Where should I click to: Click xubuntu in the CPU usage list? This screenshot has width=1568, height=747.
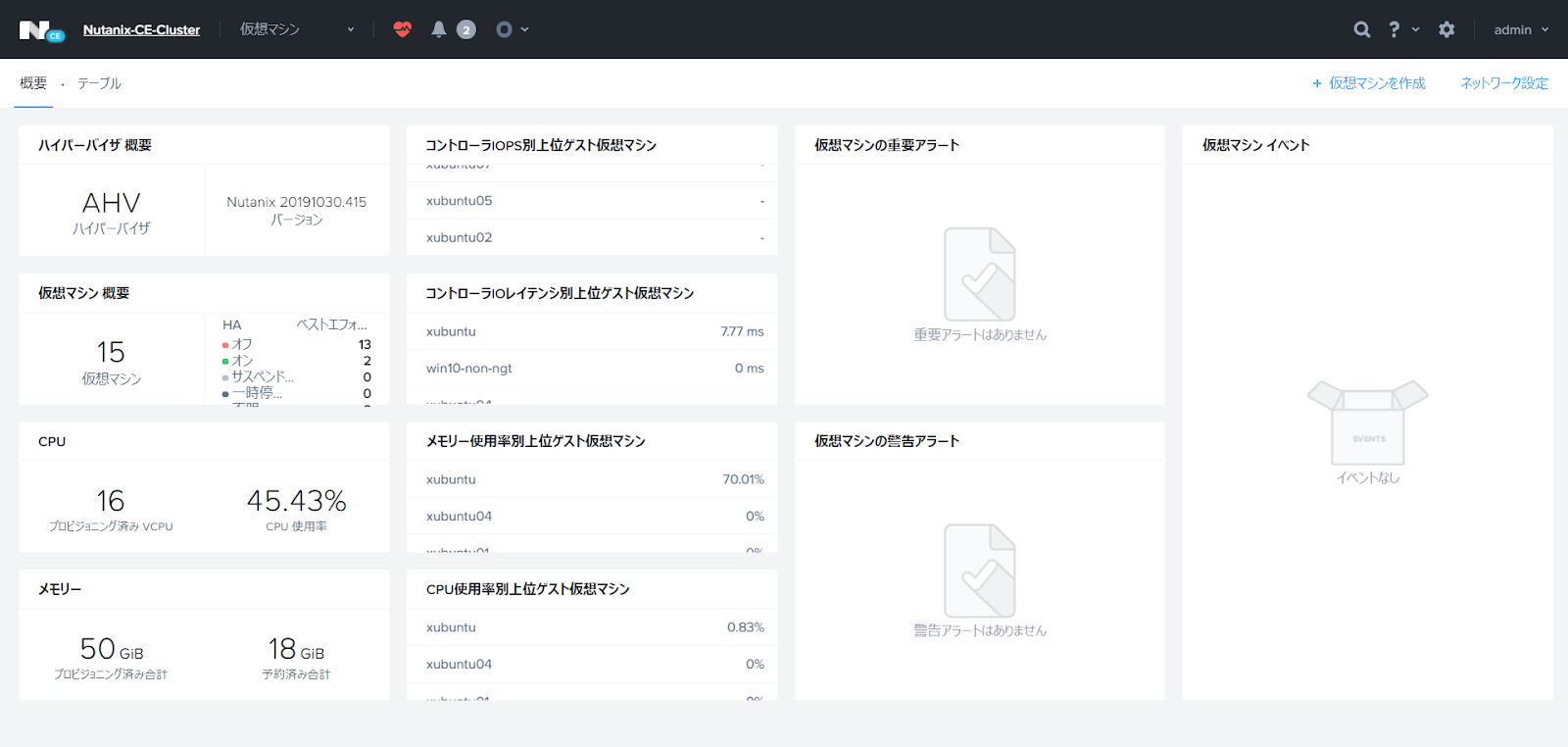(451, 627)
